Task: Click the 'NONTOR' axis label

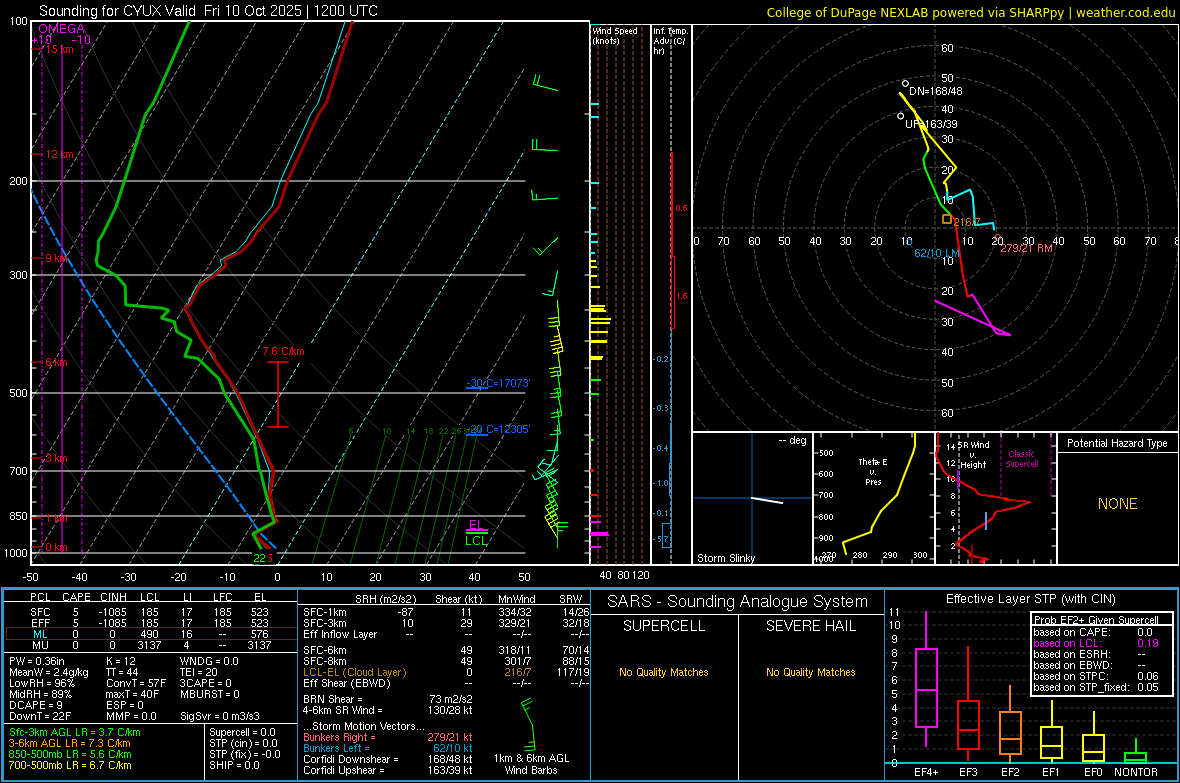Action: 1136,772
